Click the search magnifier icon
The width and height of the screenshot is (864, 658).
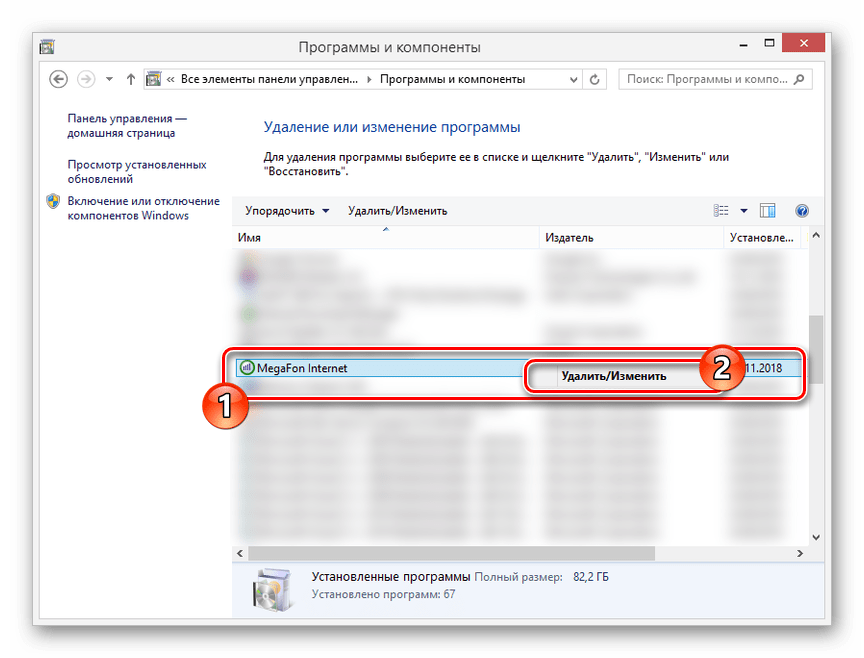tap(800, 79)
